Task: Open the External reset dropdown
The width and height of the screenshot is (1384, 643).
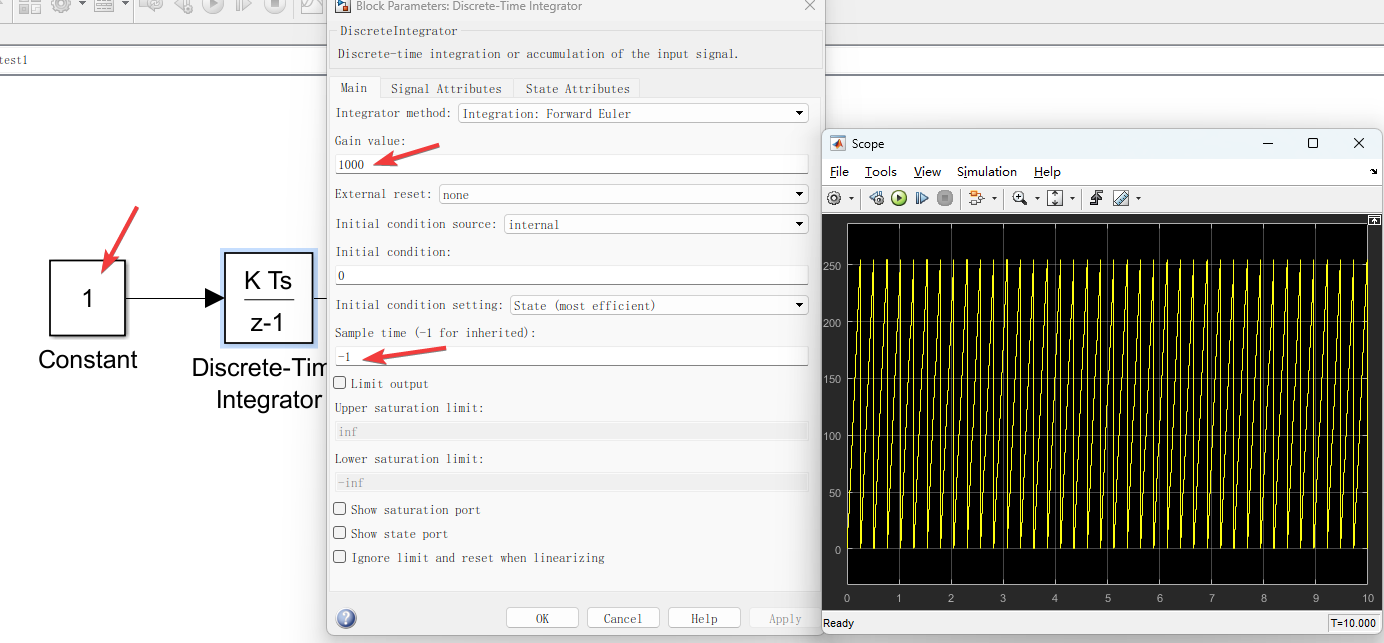Action: click(x=623, y=194)
